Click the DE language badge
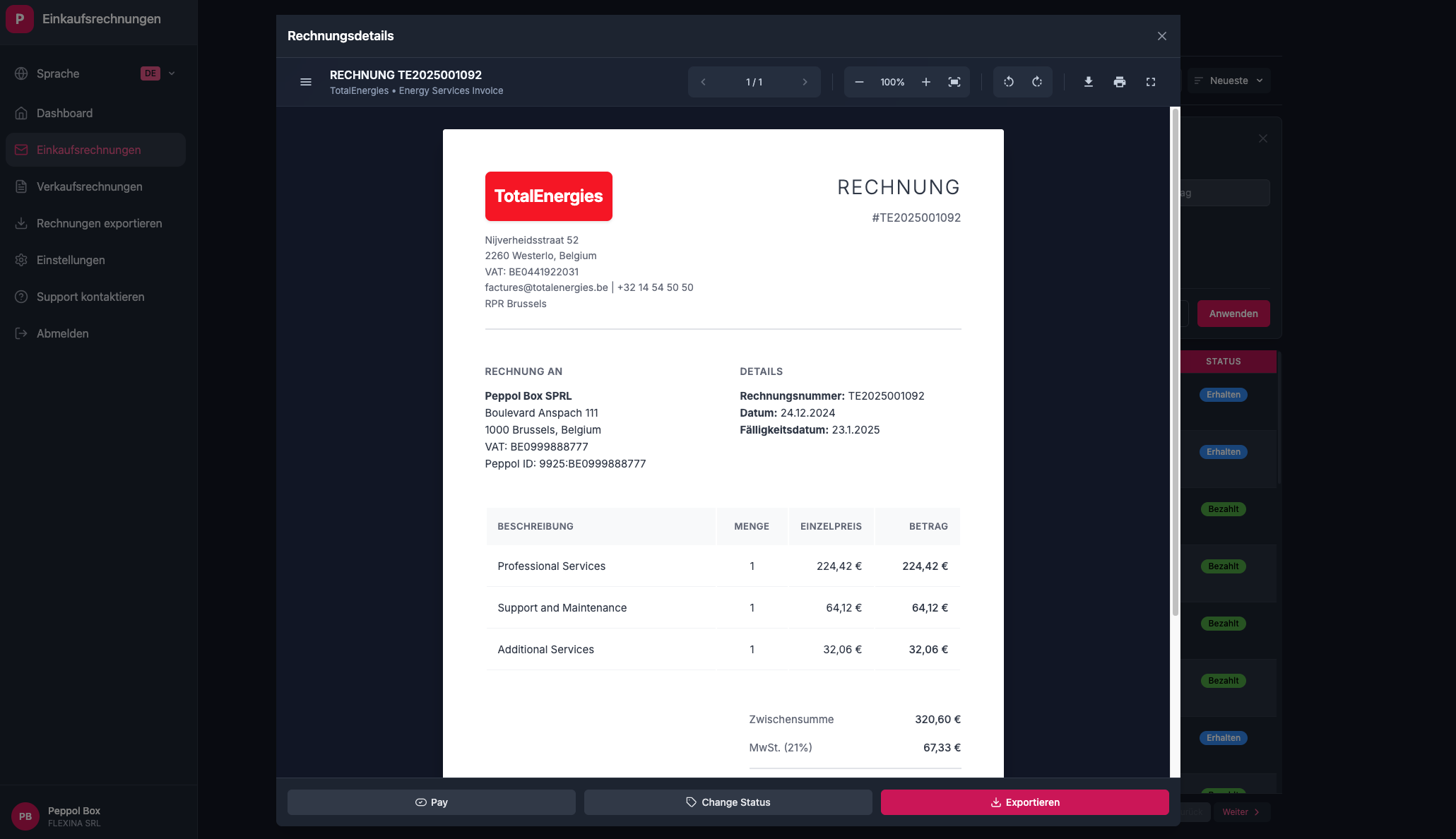Image resolution: width=1456 pixels, height=839 pixels. pyautogui.click(x=150, y=73)
